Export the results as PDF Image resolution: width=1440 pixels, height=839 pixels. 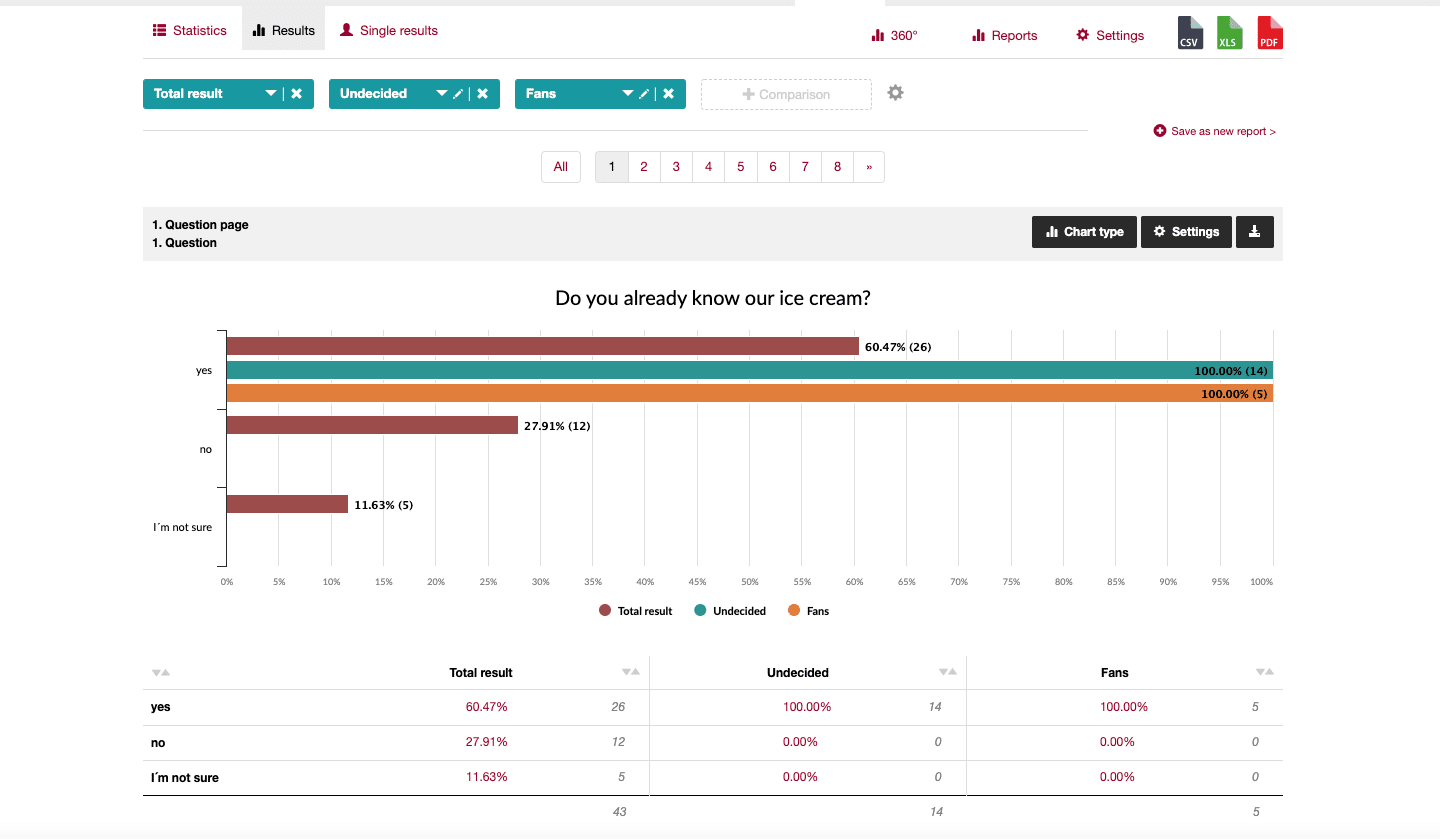(1269, 31)
